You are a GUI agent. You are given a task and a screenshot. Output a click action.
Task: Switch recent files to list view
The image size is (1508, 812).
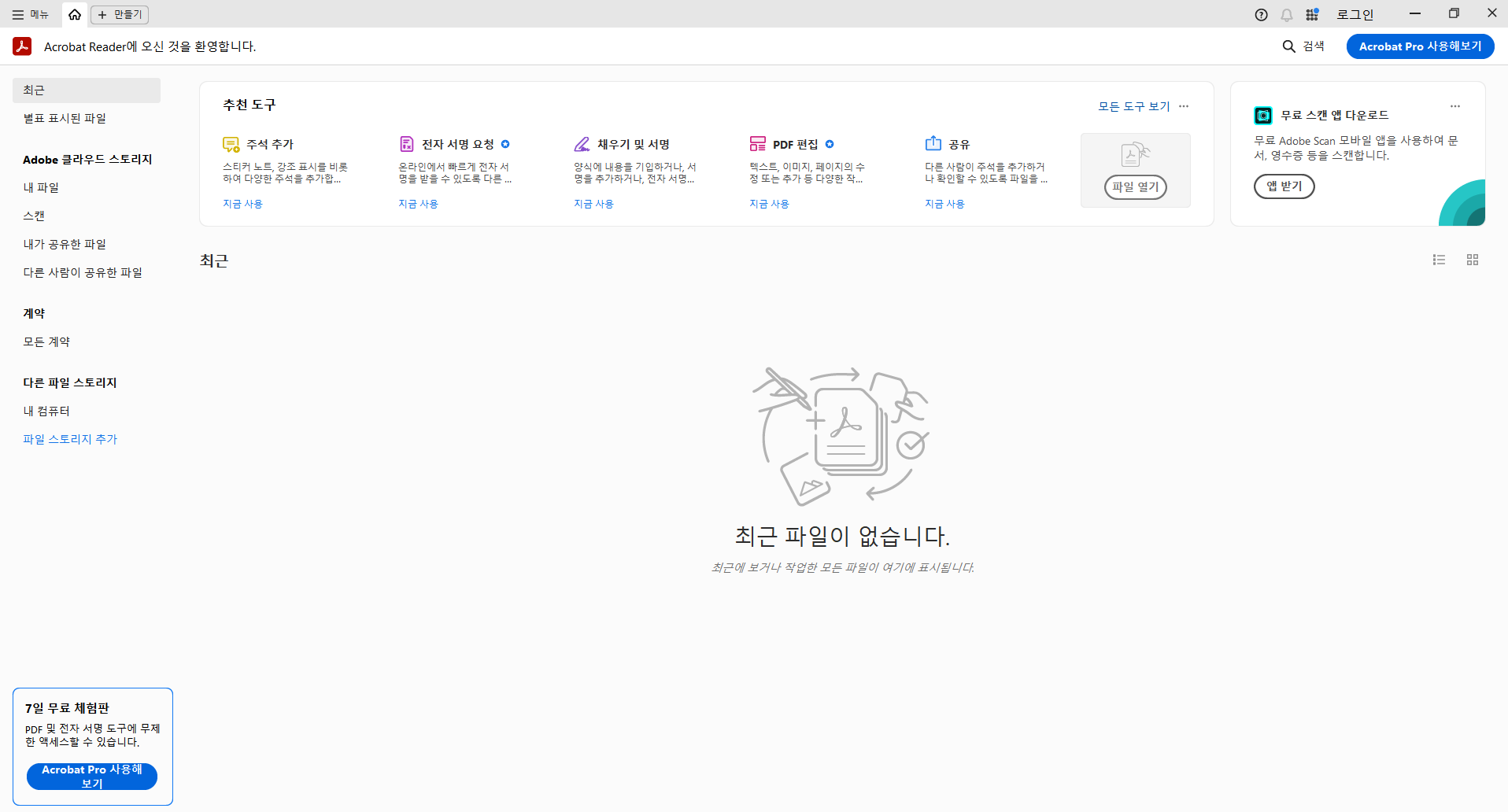1439,260
